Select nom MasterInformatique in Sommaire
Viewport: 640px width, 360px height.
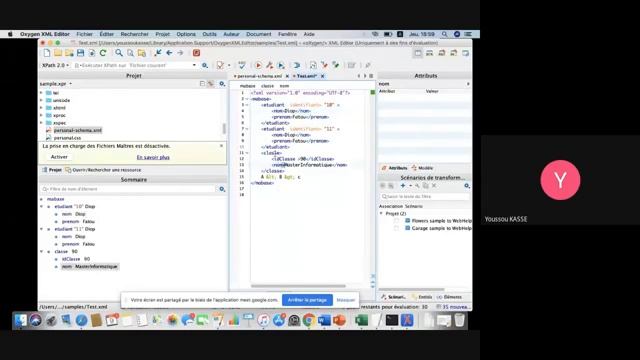pyautogui.click(x=90, y=267)
